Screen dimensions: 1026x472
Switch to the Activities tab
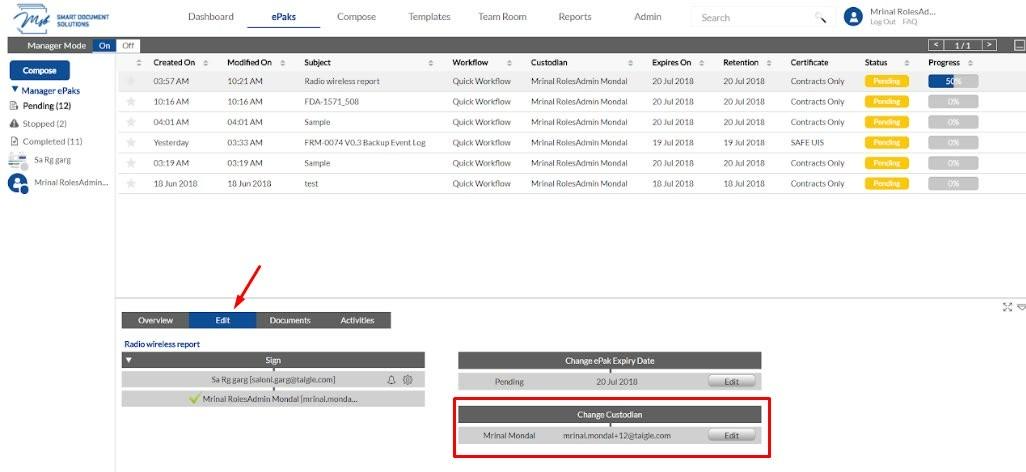coord(357,320)
